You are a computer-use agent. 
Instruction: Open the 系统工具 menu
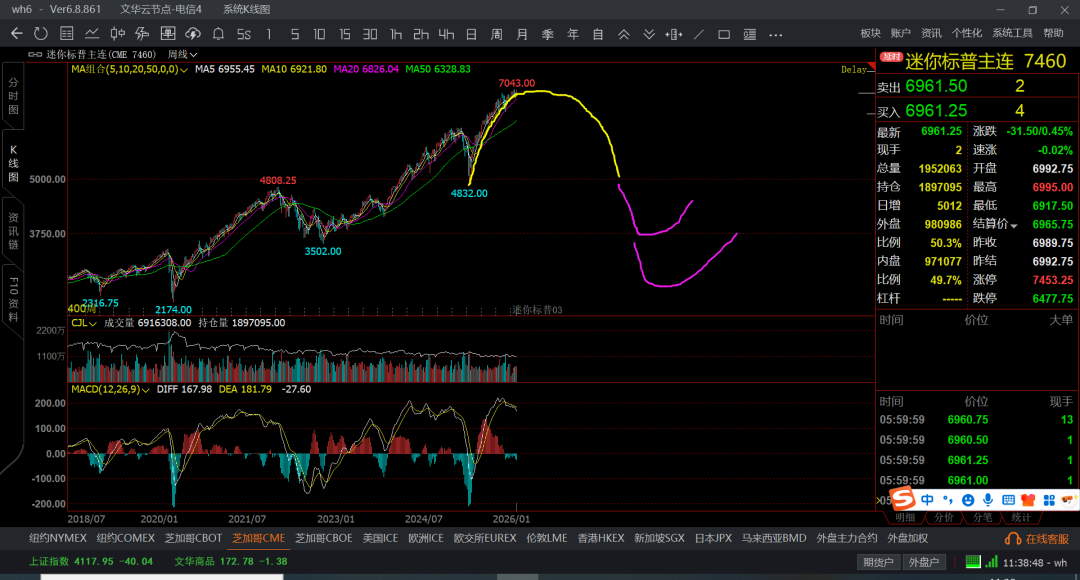click(x=1012, y=33)
